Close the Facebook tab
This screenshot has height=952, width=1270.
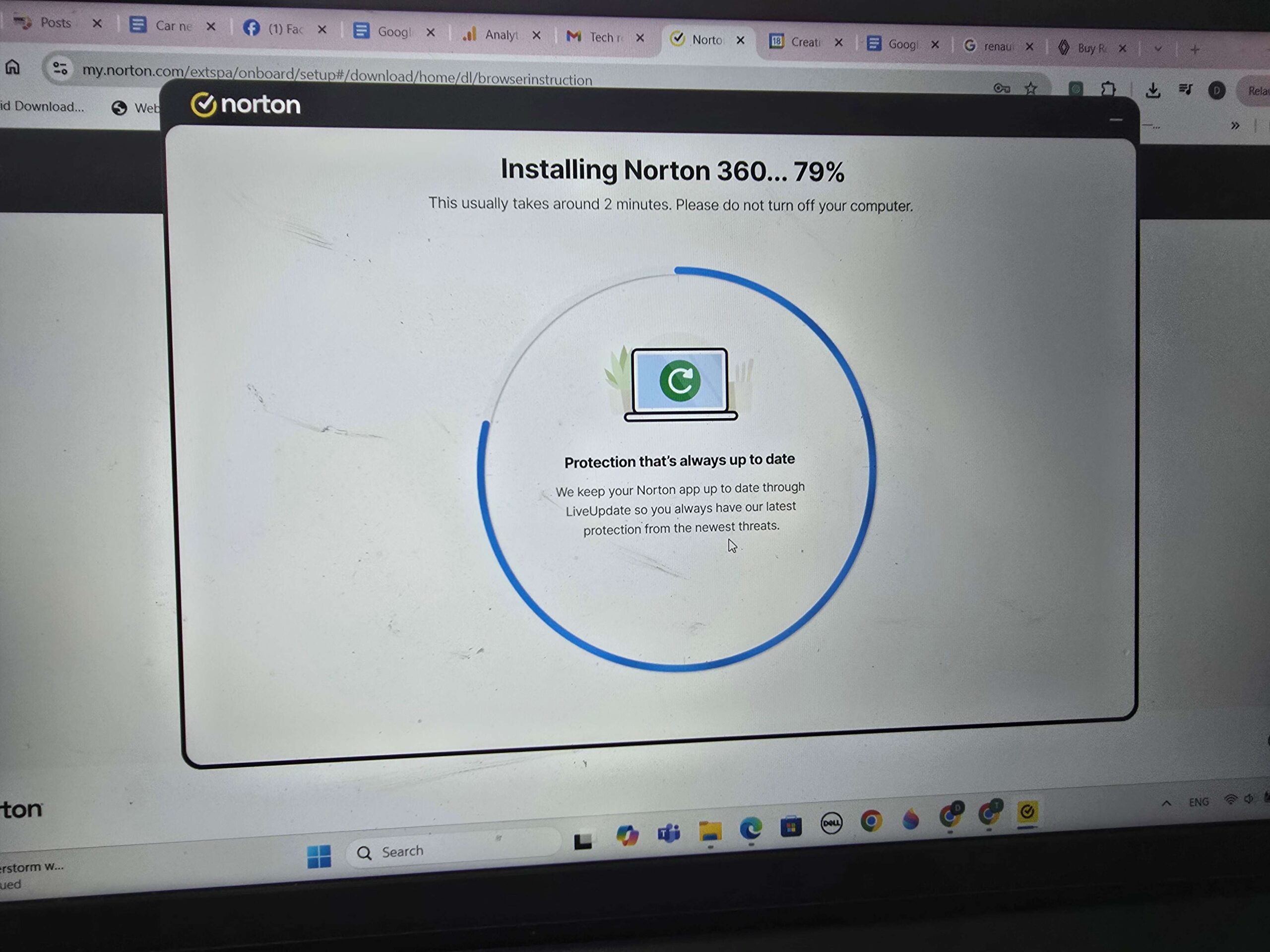(x=322, y=29)
